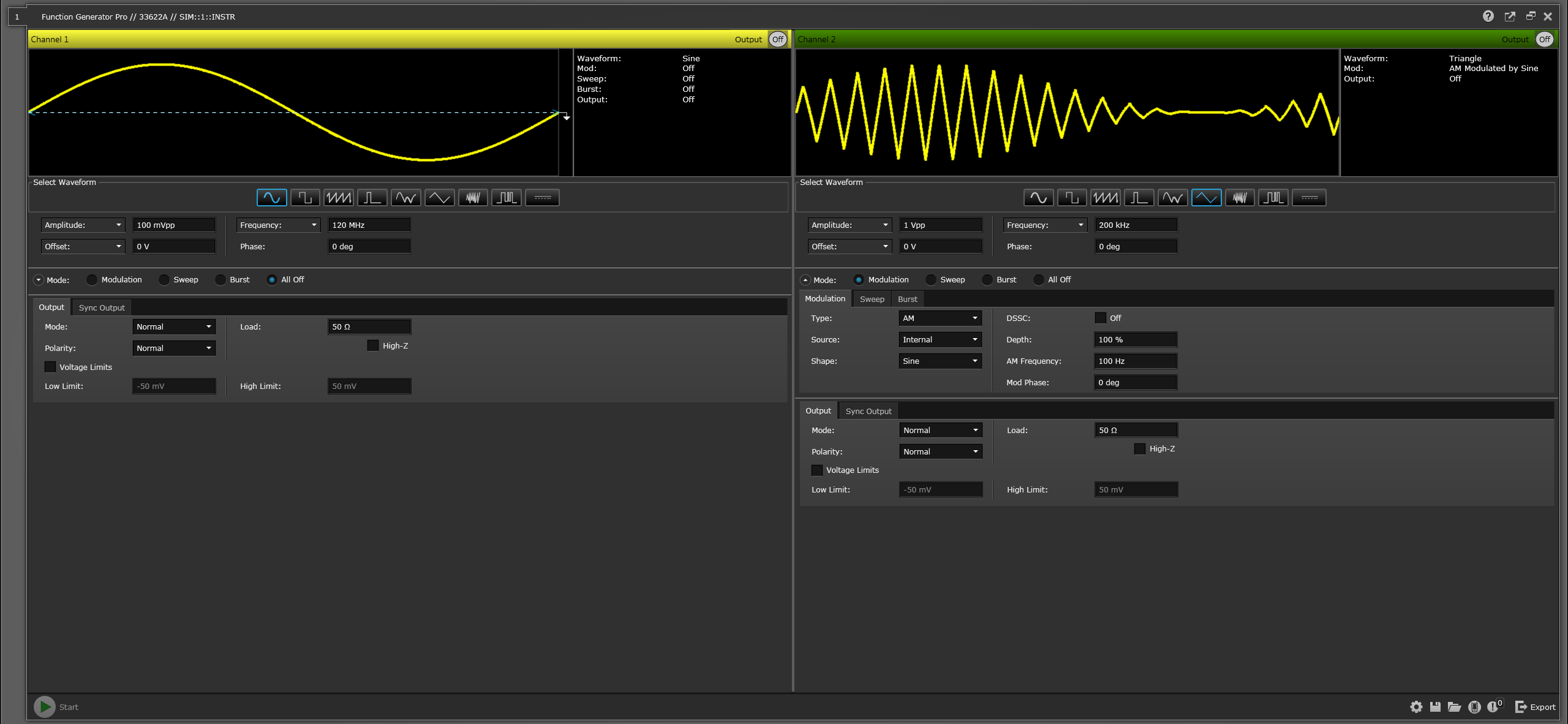Switch to Channel 1 Sync Output tab
The height and width of the screenshot is (724, 1568).
(x=102, y=307)
